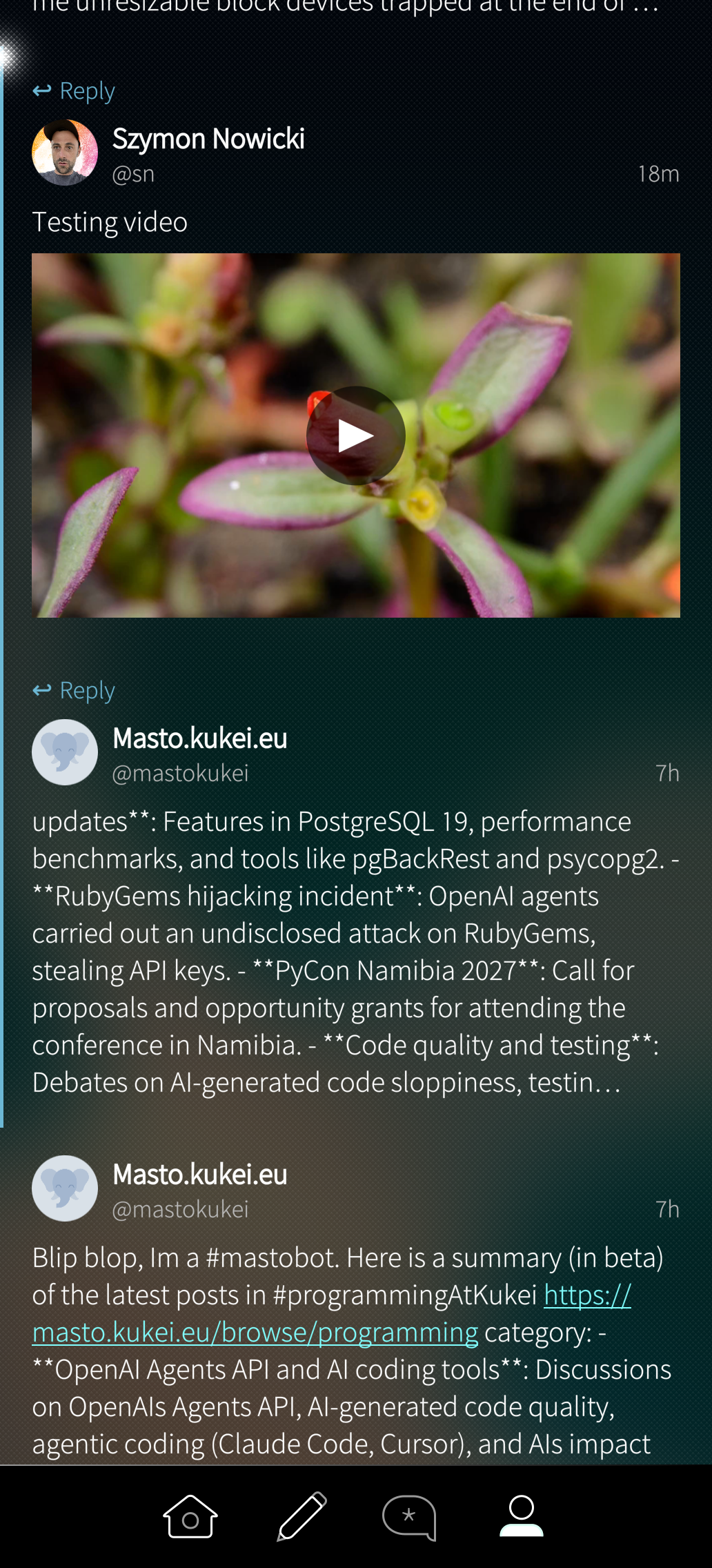Tap the 18m timestamp
This screenshot has height=1568, width=712.
[x=658, y=174]
